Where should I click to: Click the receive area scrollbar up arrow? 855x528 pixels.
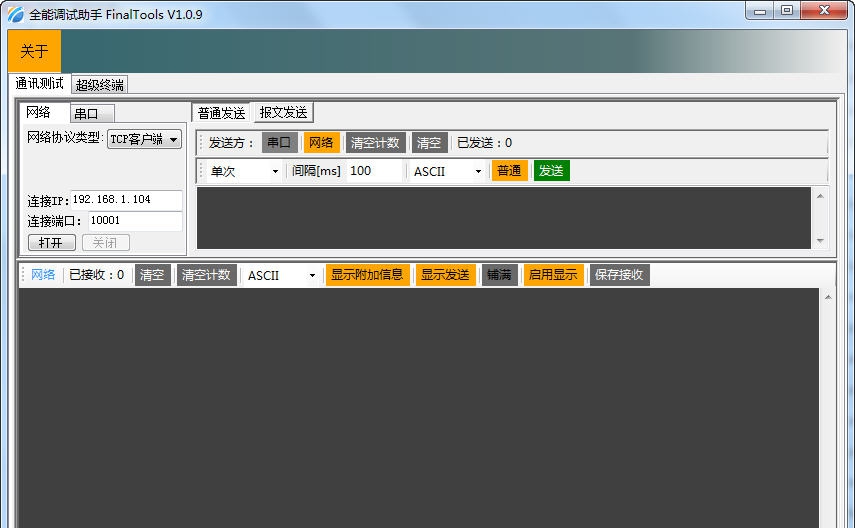click(828, 297)
